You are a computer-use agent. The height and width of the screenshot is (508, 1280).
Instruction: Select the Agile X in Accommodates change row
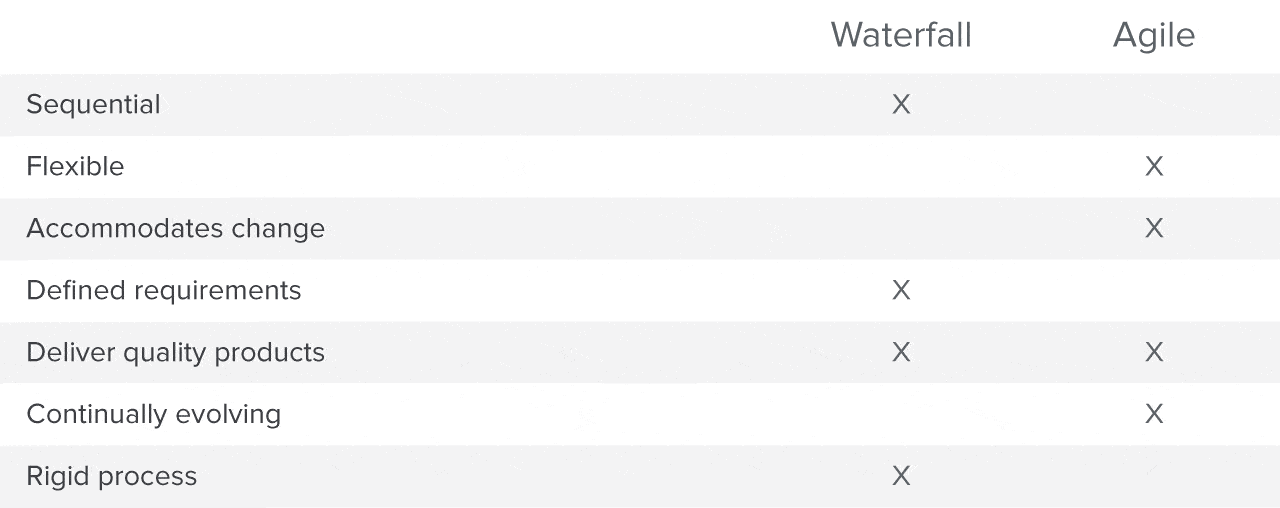click(1154, 228)
